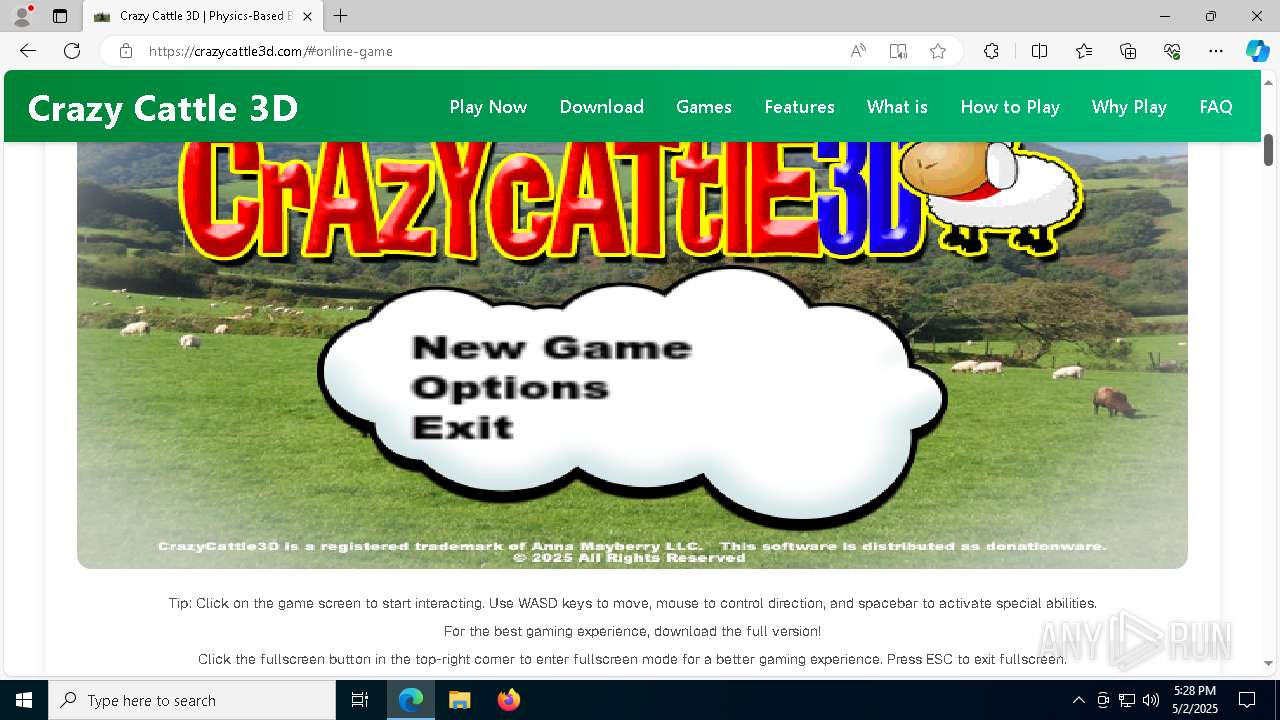
Task: Open Options in game menu
Action: point(510,388)
